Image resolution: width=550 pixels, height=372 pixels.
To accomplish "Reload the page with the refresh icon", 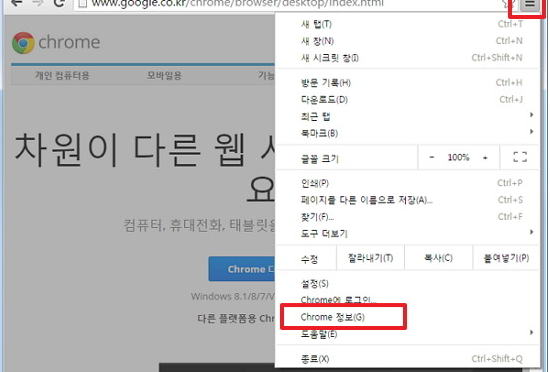I will pyautogui.click(x=59, y=3).
